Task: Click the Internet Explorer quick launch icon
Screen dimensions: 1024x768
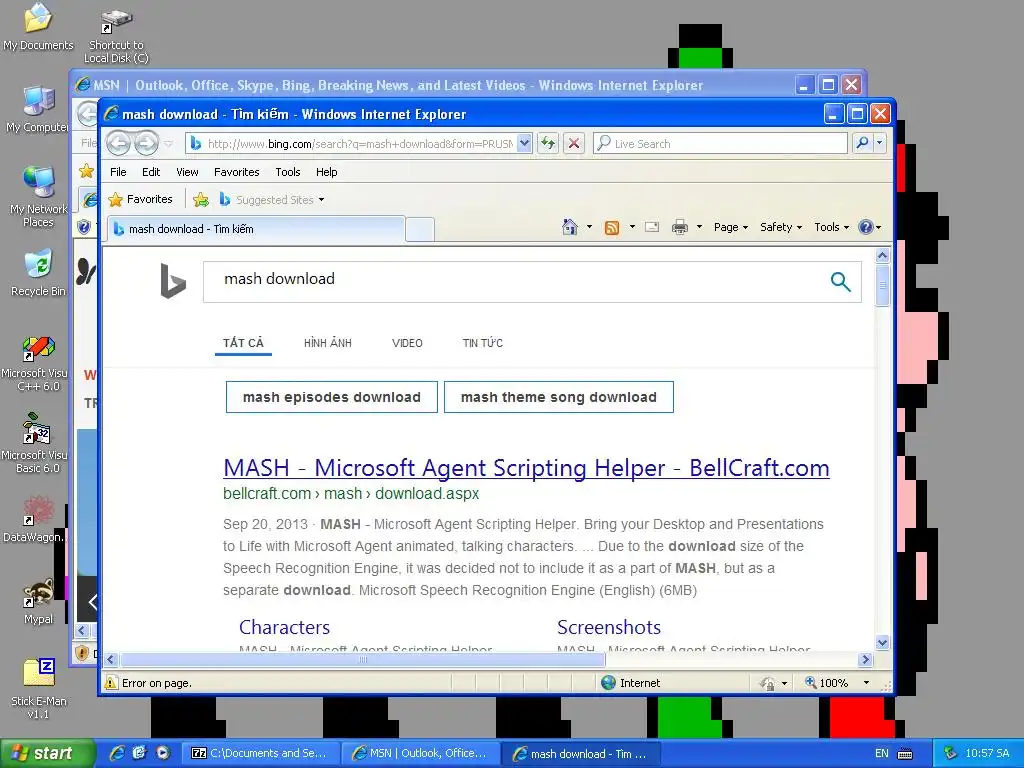Action: [x=117, y=753]
